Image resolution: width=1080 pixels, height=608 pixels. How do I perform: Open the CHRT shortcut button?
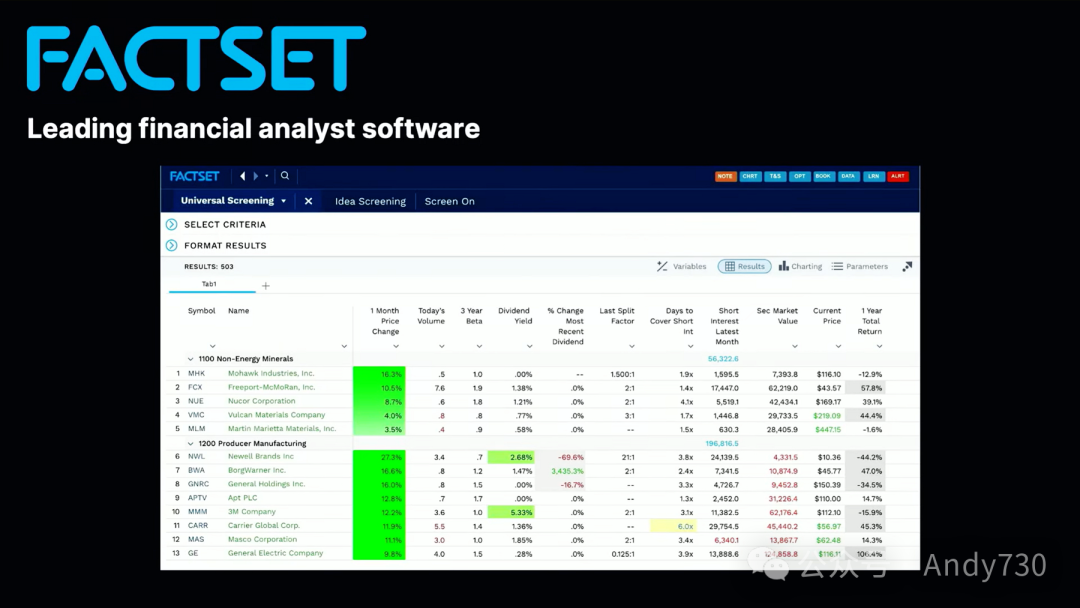(x=750, y=176)
